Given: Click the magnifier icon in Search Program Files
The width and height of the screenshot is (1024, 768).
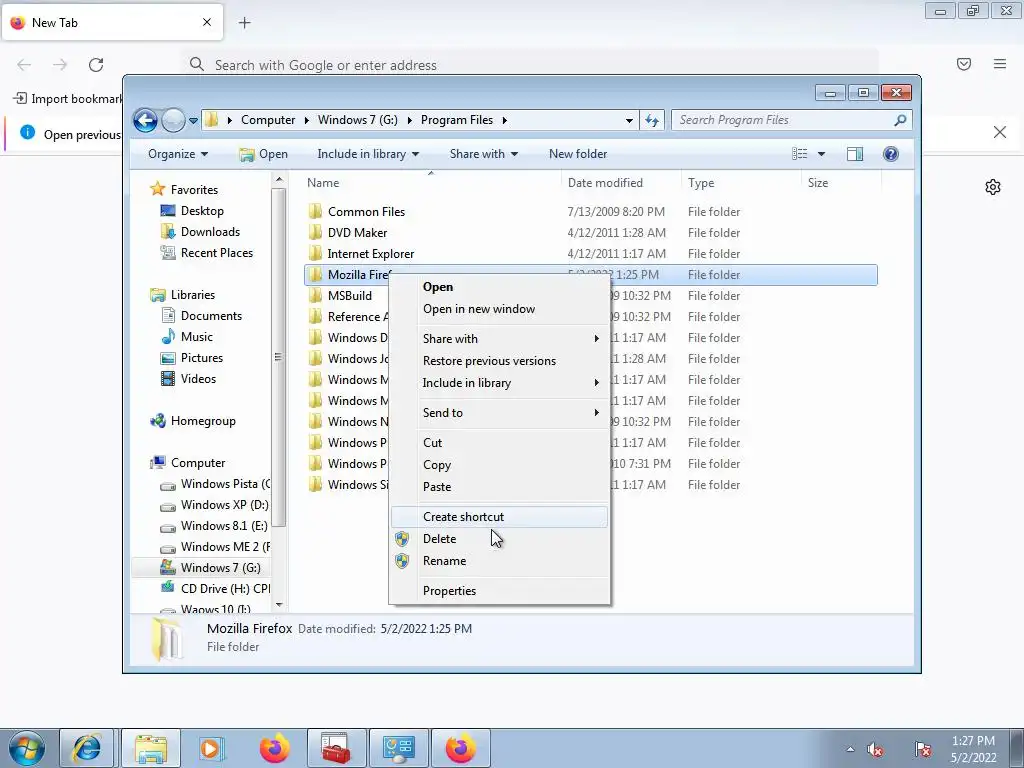Looking at the screenshot, I should 900,120.
